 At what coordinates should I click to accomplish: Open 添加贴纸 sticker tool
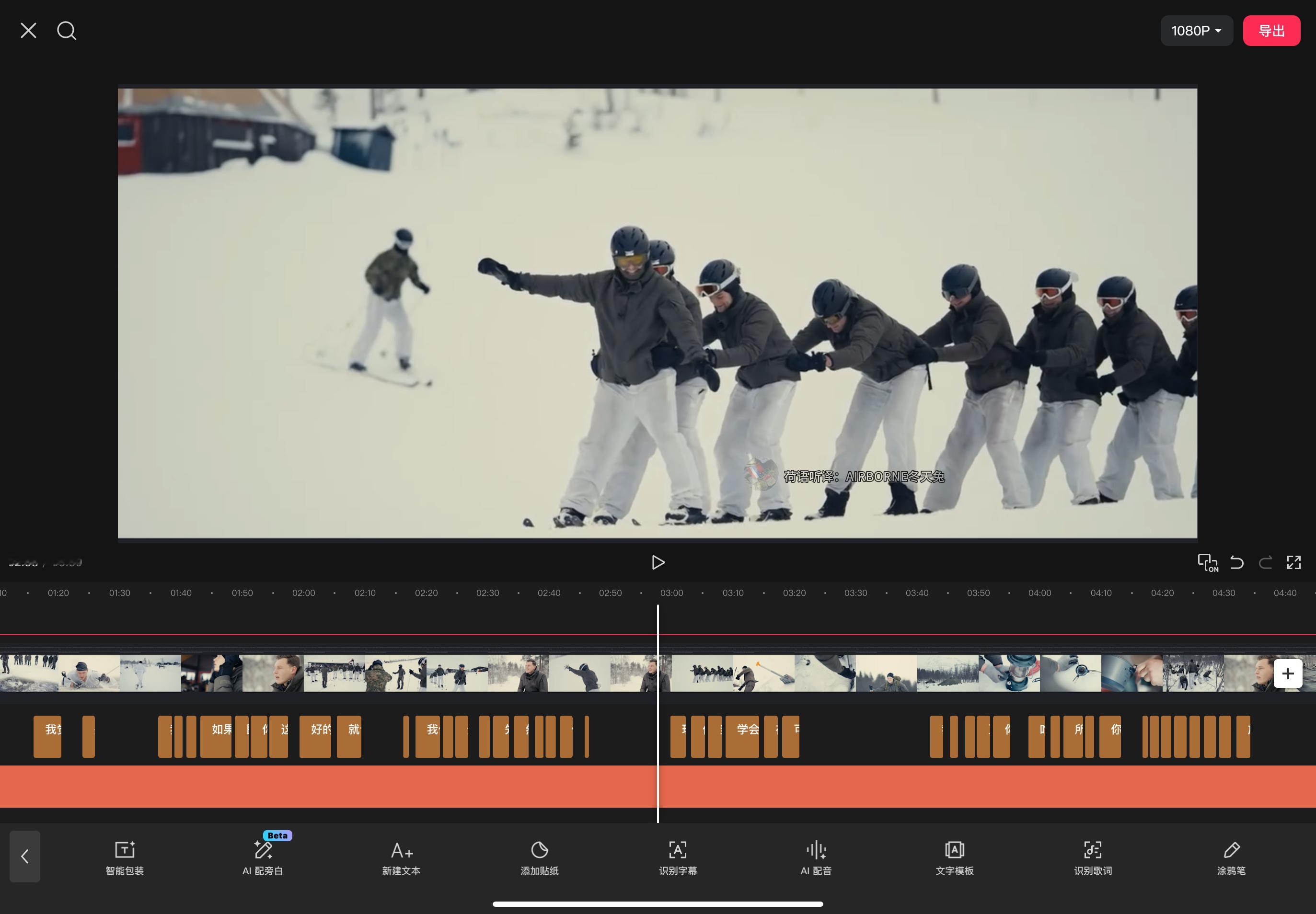coord(540,858)
